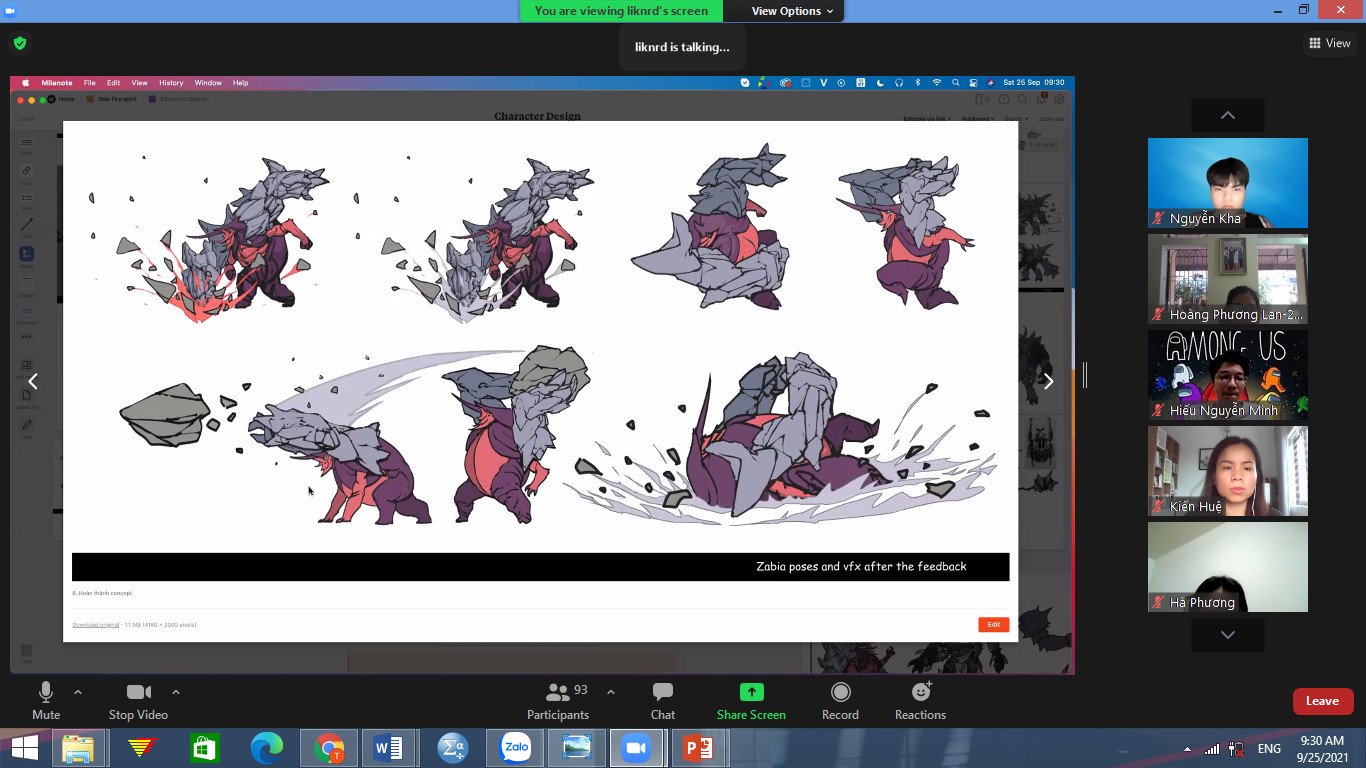Click the Bluetooth icon in macOS menu bar
This screenshot has width=1366, height=768.
click(917, 83)
